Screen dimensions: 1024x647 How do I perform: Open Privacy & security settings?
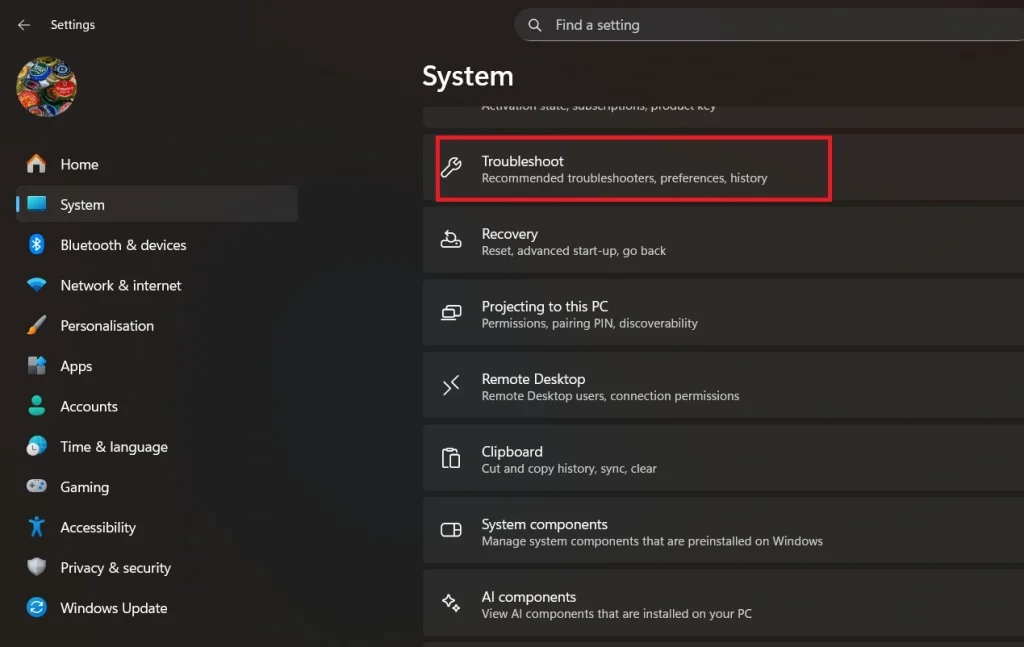point(115,568)
